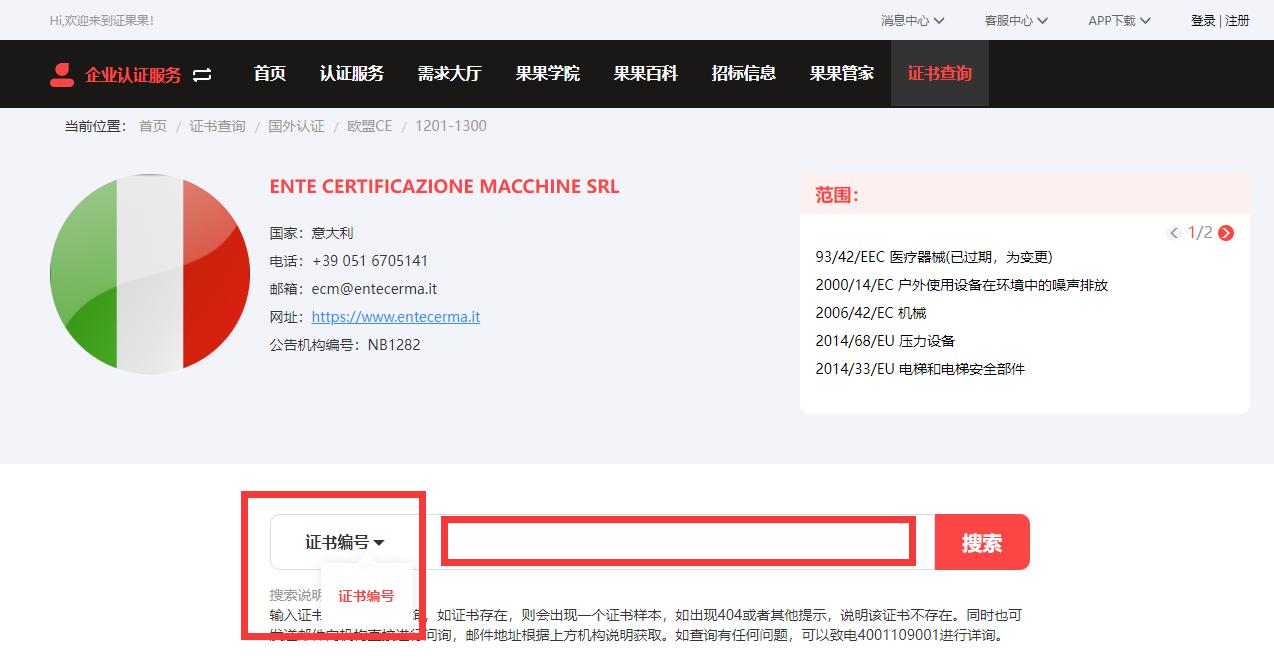Click 企业认证服务 header text
This screenshot has height=665, width=1274.
pyautogui.click(x=133, y=75)
